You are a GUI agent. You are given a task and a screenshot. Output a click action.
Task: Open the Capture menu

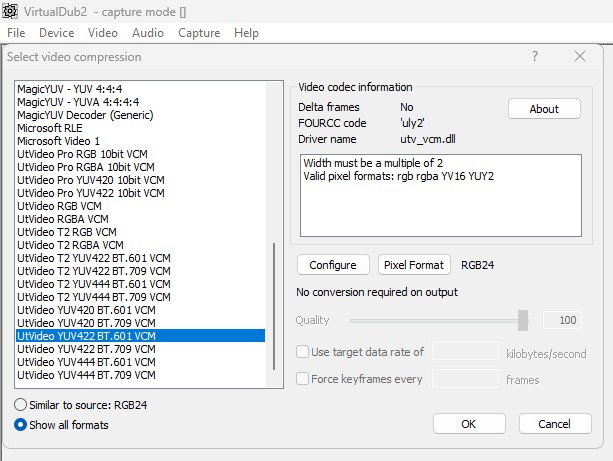[199, 33]
